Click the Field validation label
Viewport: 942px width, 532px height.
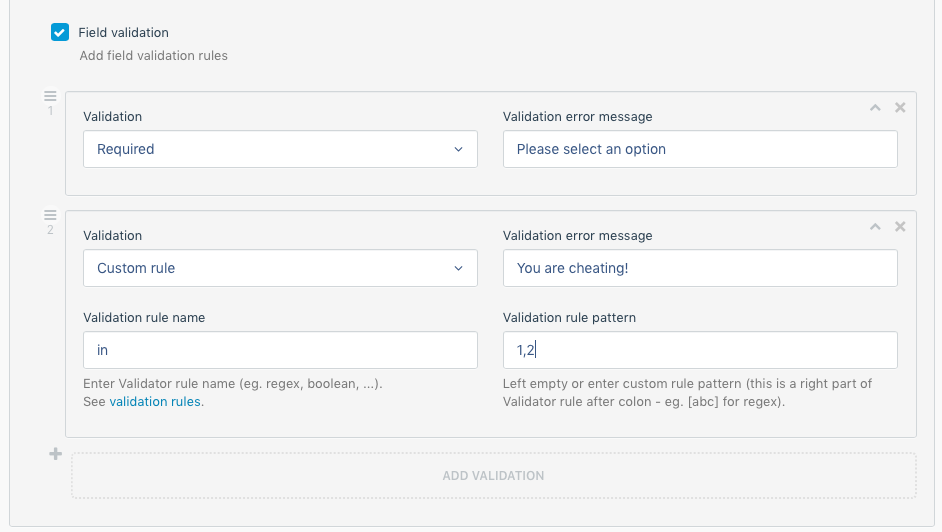123,32
